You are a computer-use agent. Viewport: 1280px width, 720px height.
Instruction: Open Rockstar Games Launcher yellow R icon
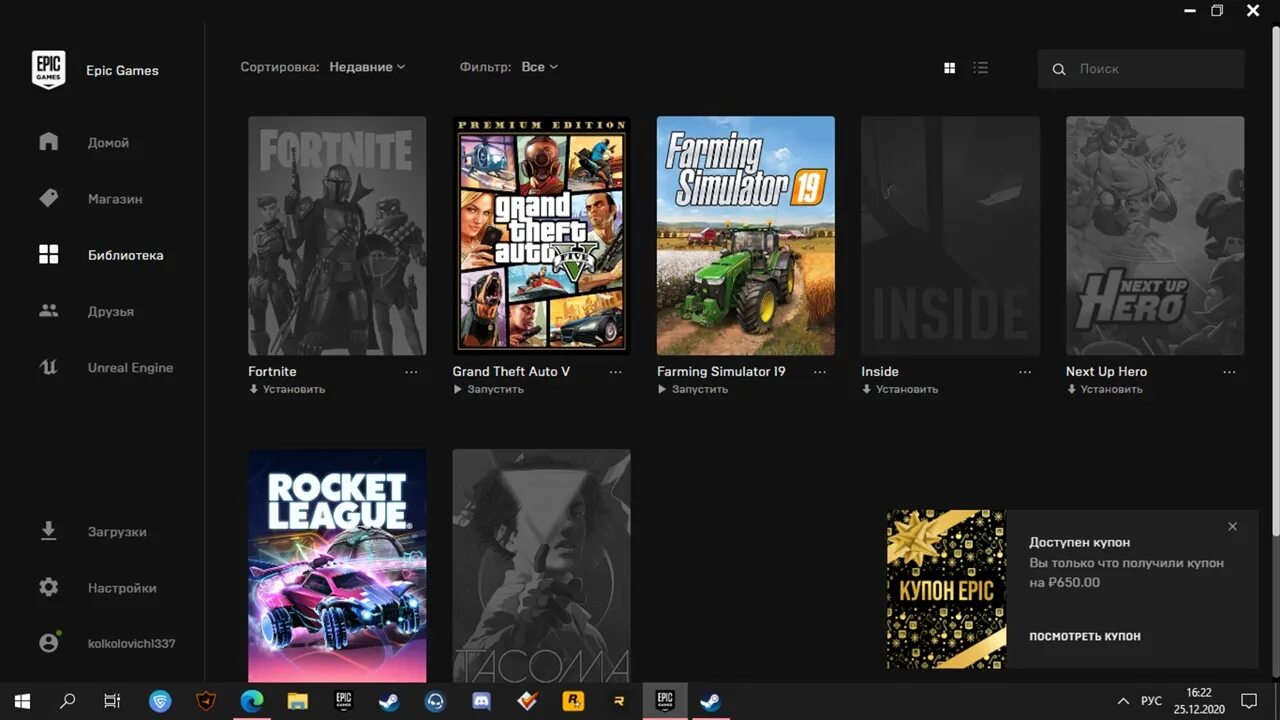coord(573,701)
